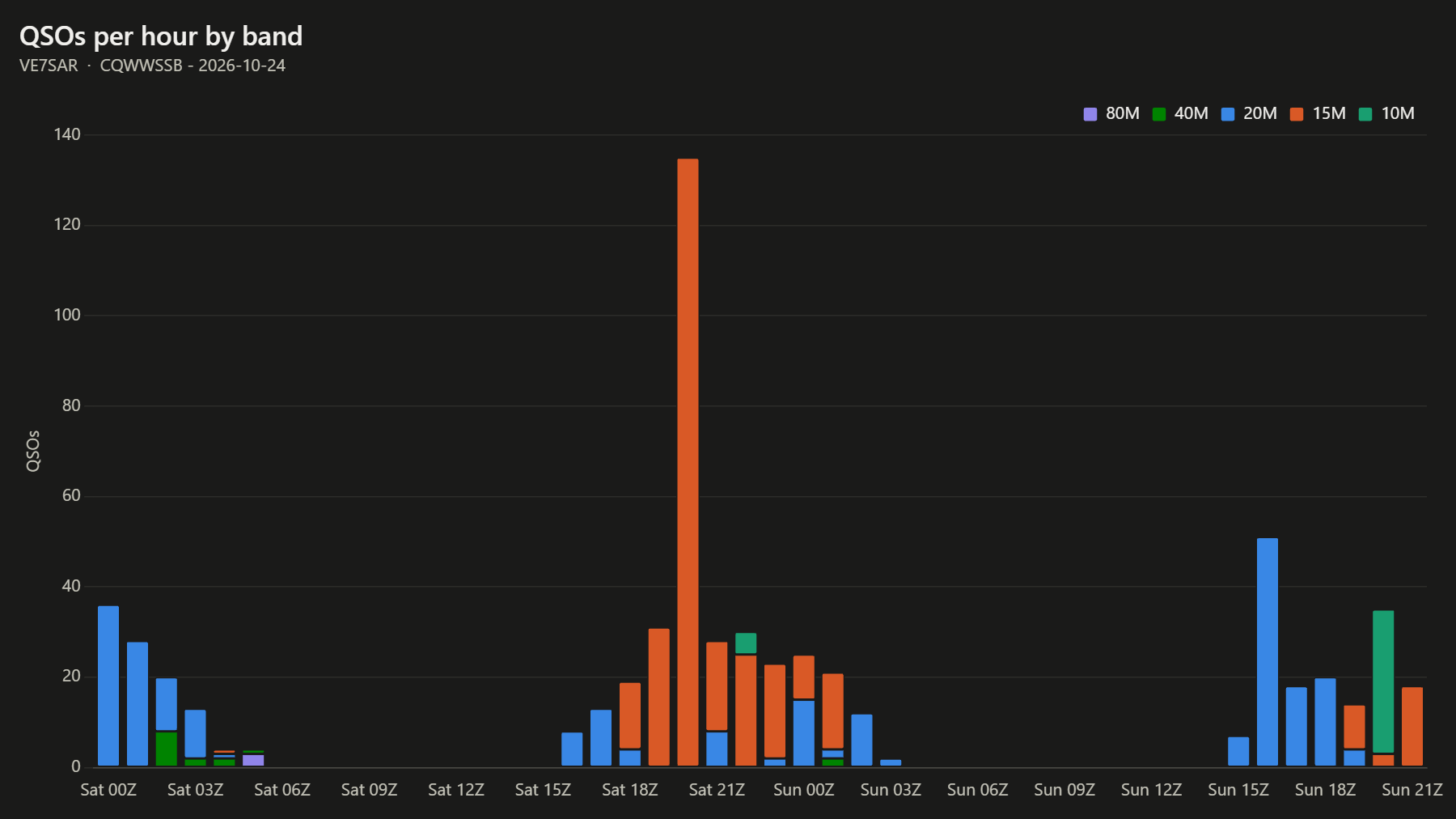This screenshot has width=1456, height=819.
Task: Click the 140 y-axis tick label
Action: (67, 134)
